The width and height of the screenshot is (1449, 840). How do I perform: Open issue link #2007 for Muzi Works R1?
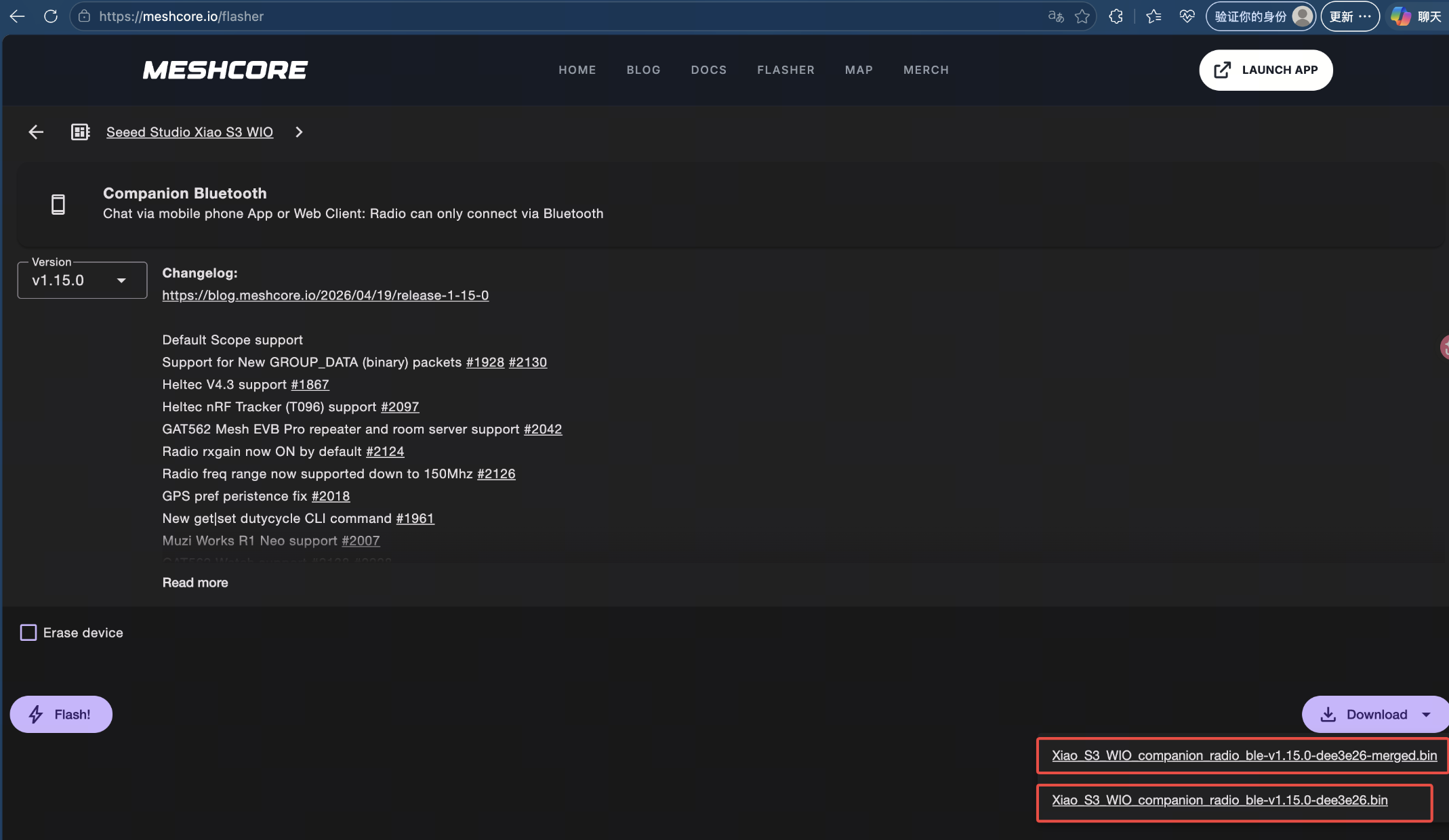point(361,541)
